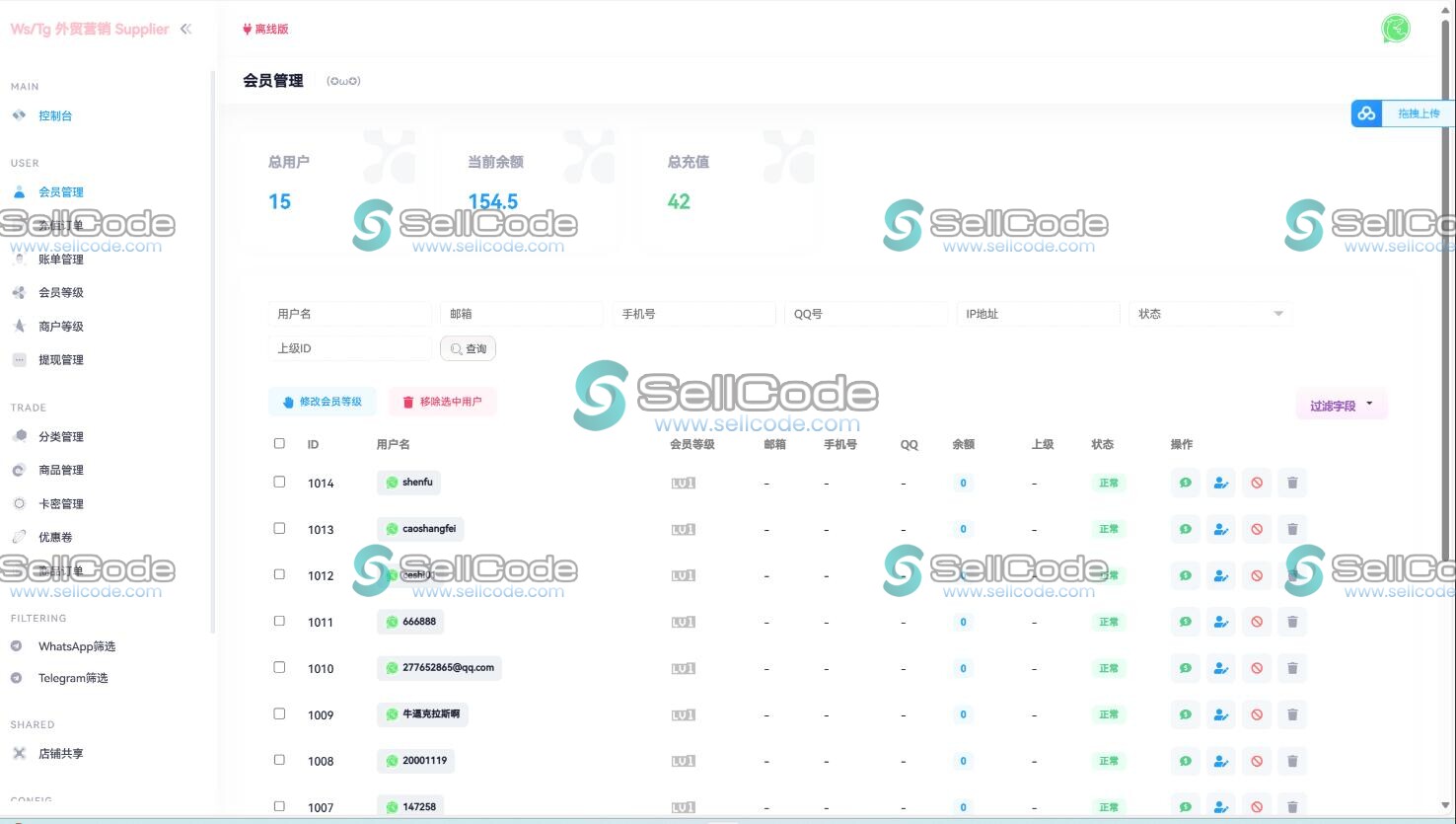
Task: Collapse the sidebar with double-chevron icon
Action: 185,29
